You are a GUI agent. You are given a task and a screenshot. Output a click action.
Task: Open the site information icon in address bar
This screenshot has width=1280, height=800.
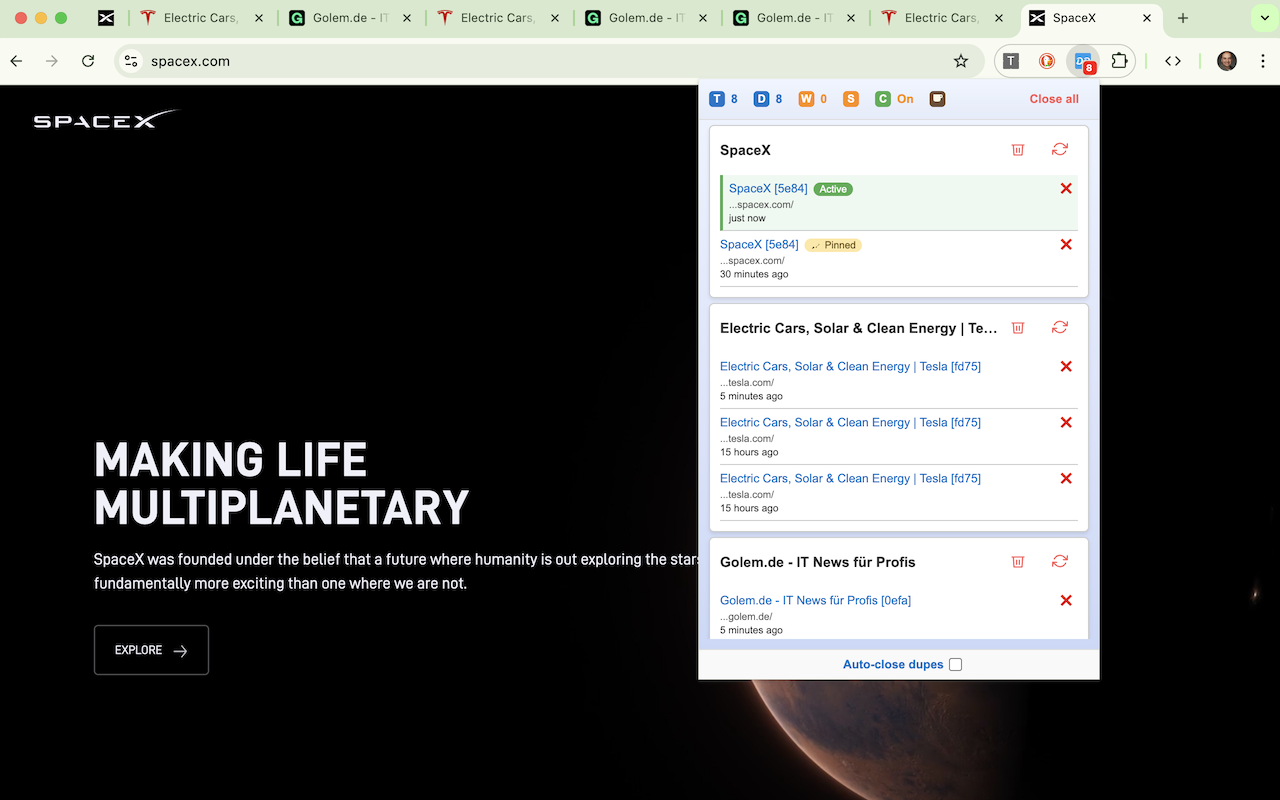tap(131, 61)
